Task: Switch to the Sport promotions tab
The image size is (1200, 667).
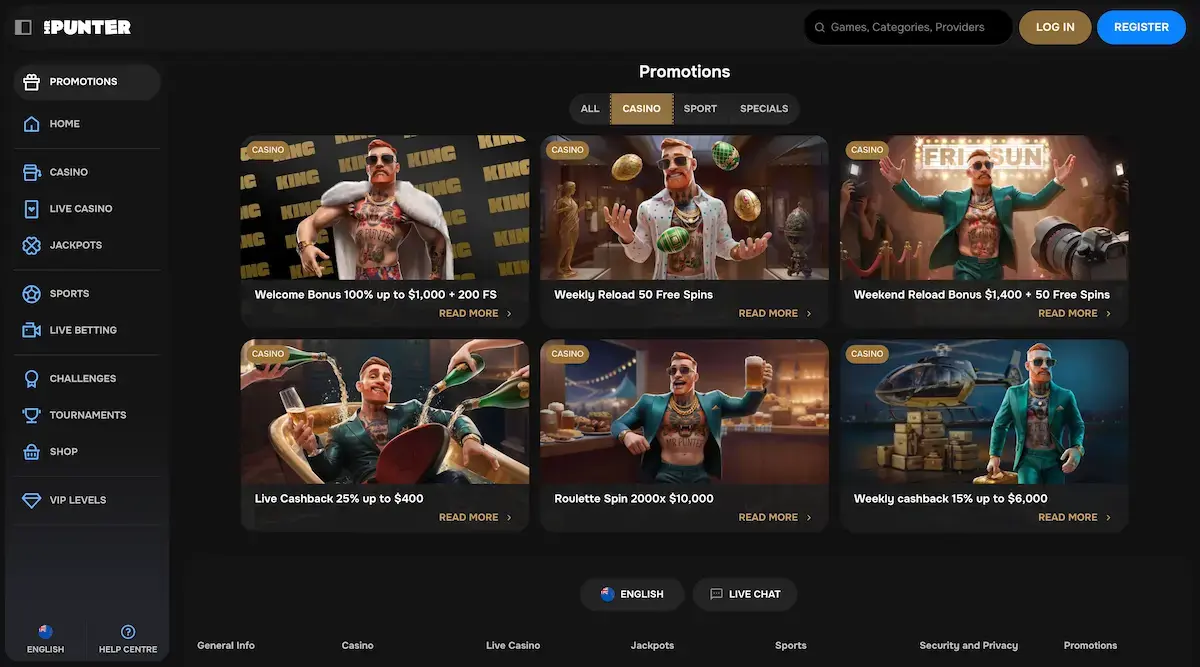Action: pos(700,109)
